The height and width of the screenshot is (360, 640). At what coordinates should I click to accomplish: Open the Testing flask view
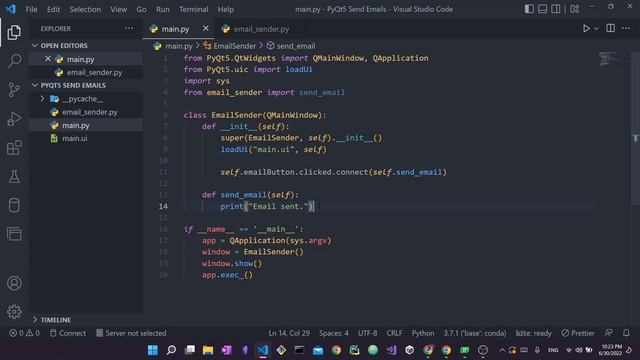pyautogui.click(x=14, y=176)
